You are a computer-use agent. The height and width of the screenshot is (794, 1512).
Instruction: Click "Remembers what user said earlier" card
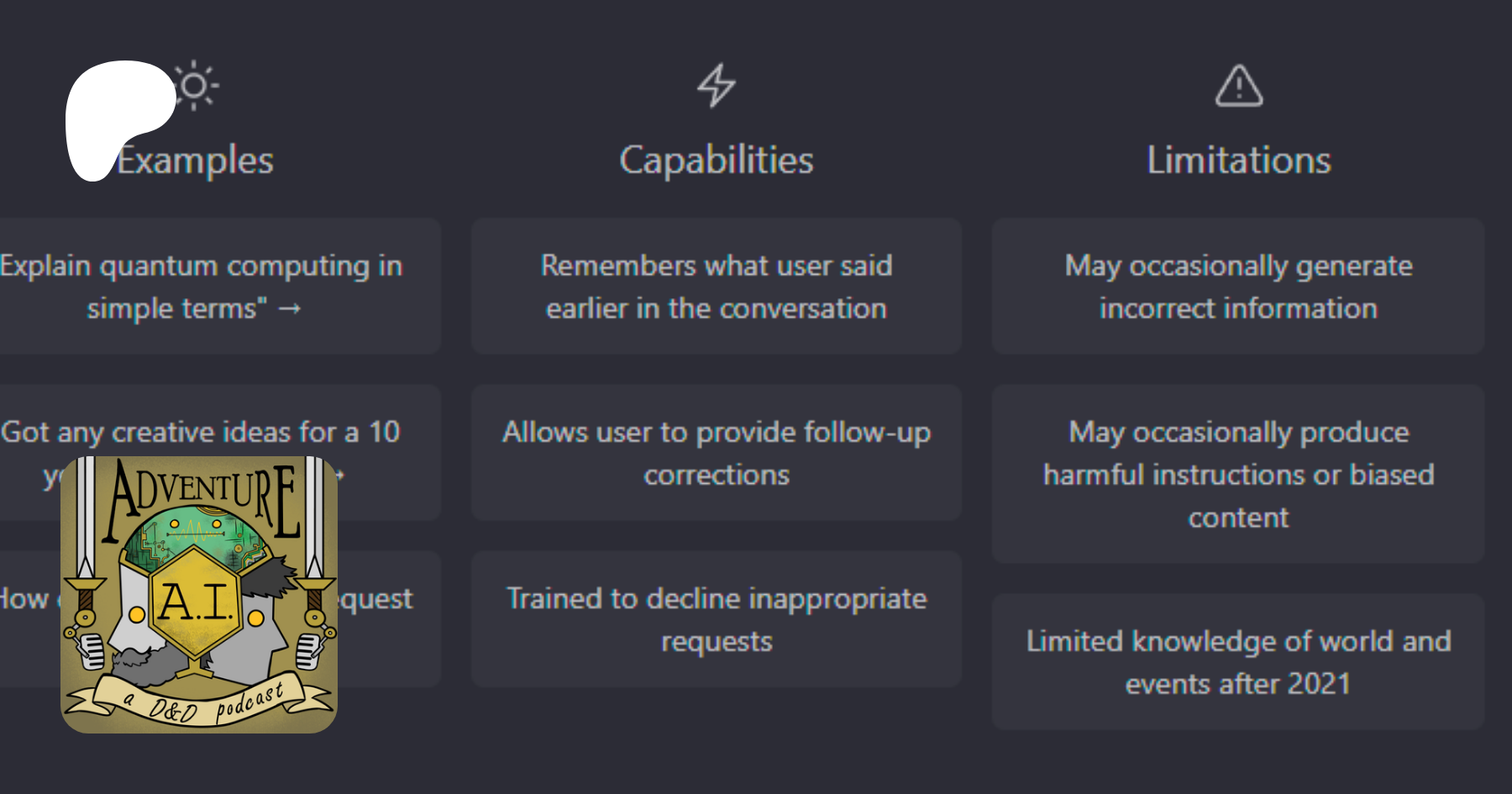(x=717, y=286)
